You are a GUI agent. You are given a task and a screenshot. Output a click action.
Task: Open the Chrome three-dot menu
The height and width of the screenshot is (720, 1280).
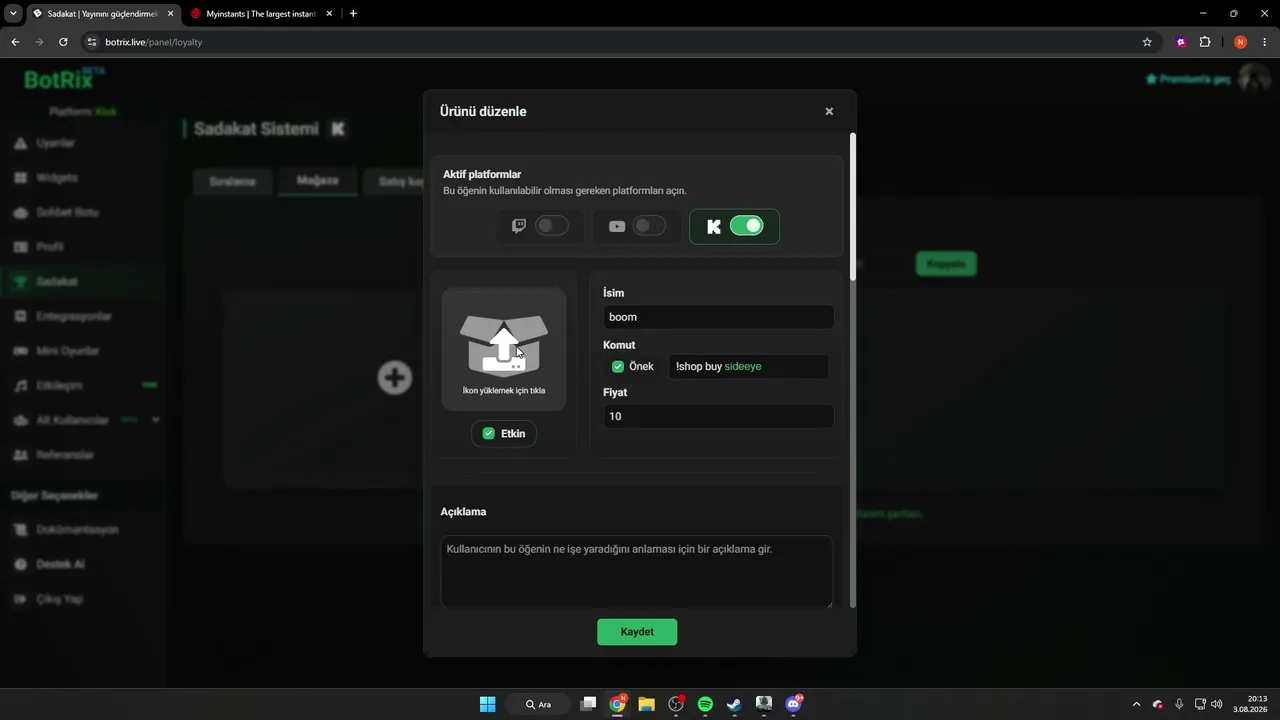1265,42
